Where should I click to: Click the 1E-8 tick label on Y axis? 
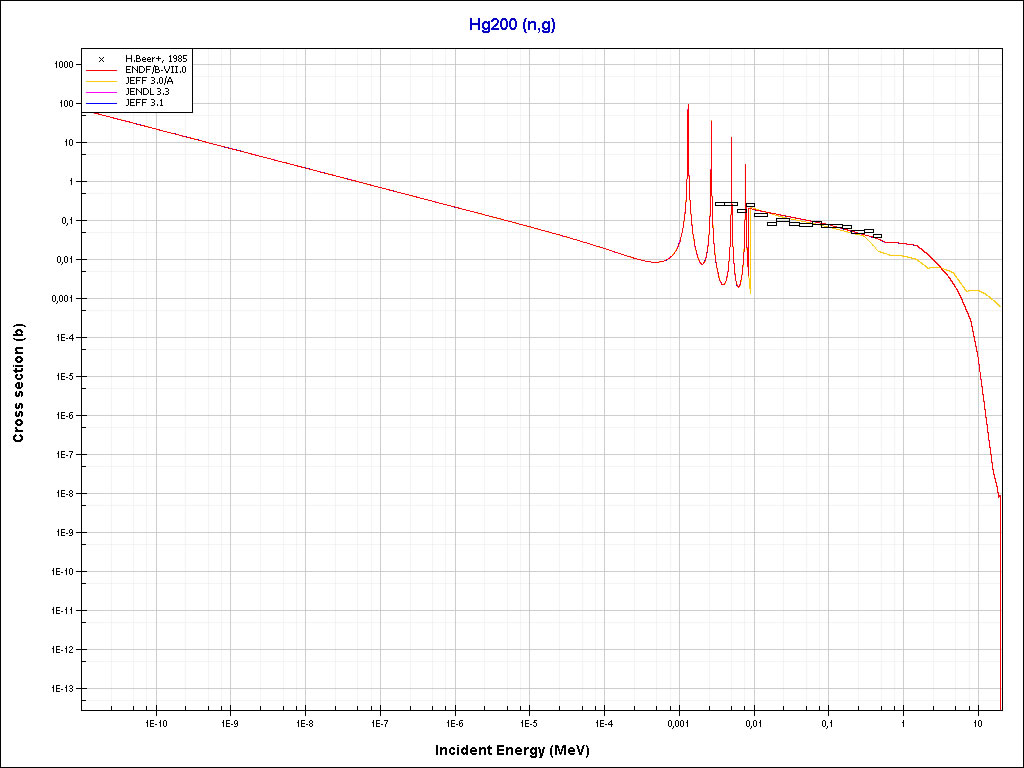click(x=63, y=494)
